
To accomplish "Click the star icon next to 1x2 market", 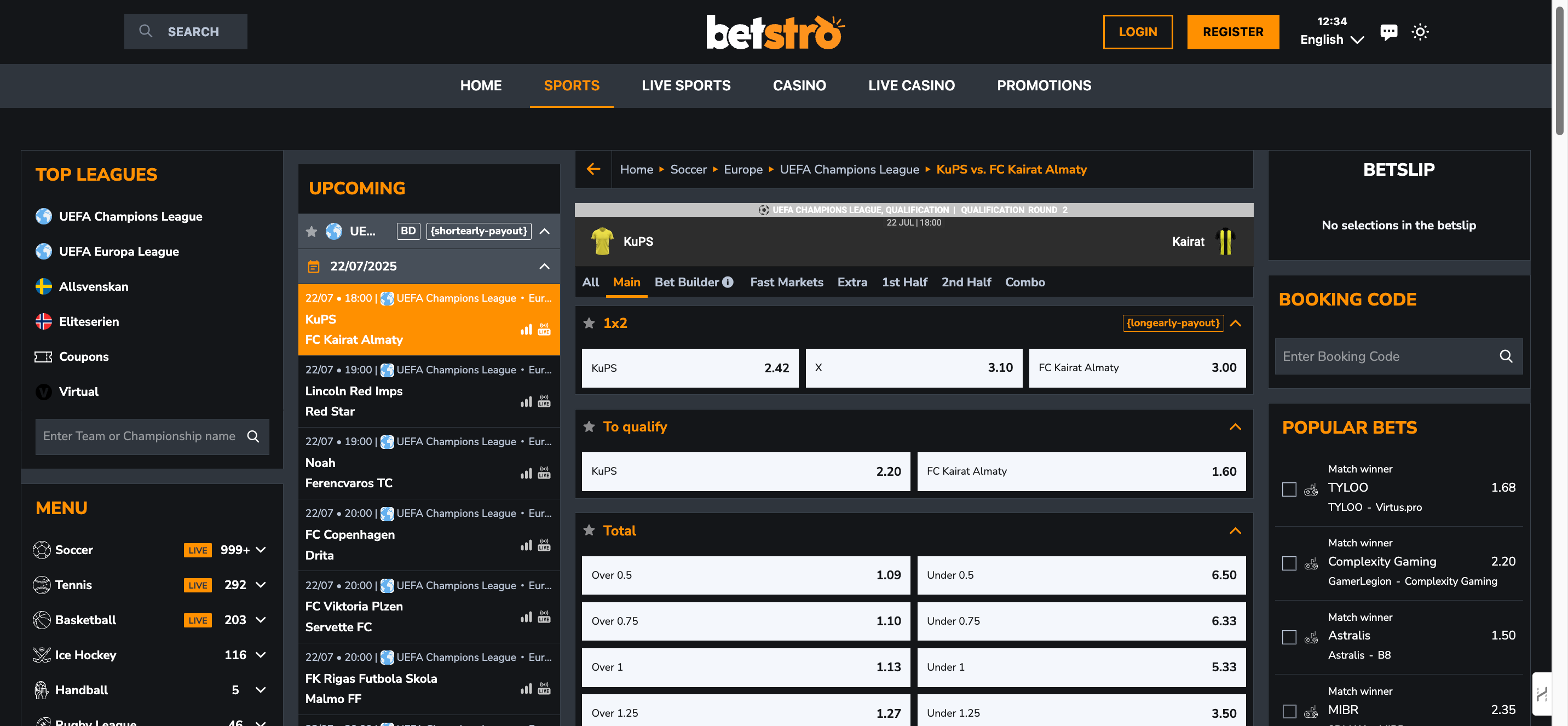I will click(589, 323).
